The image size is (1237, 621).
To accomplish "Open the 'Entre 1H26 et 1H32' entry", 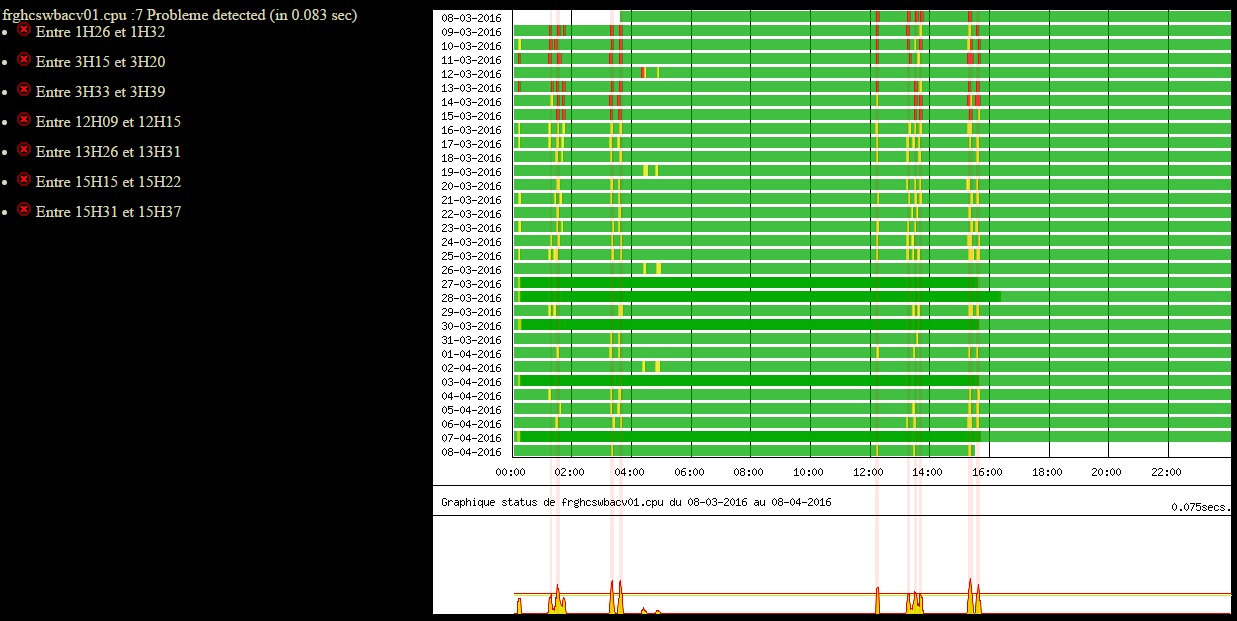I will click(100, 32).
